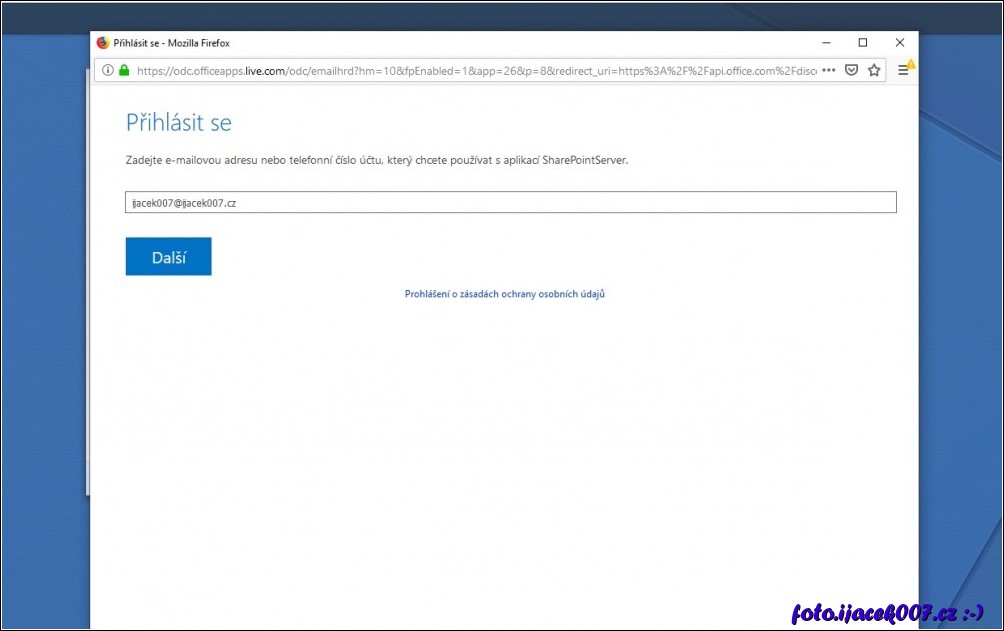1004x631 pixels.
Task: Click the Firefox logo in the title bar
Action: click(x=102, y=43)
